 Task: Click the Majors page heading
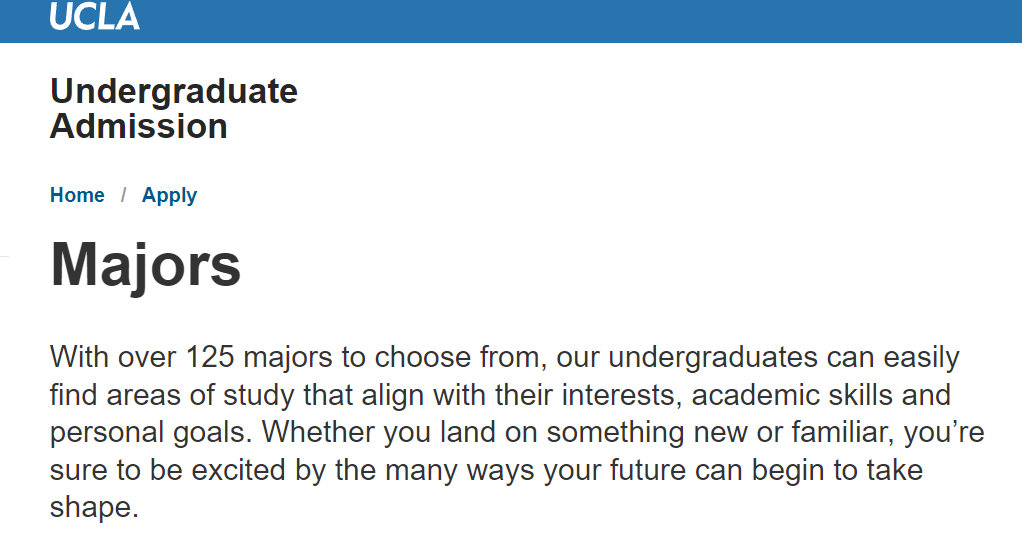[146, 264]
